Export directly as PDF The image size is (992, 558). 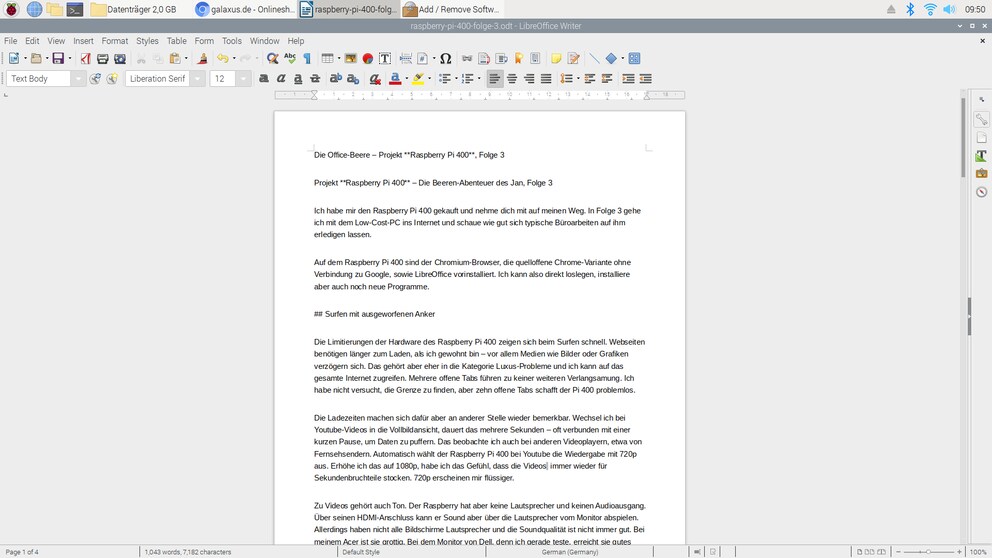click(85, 58)
